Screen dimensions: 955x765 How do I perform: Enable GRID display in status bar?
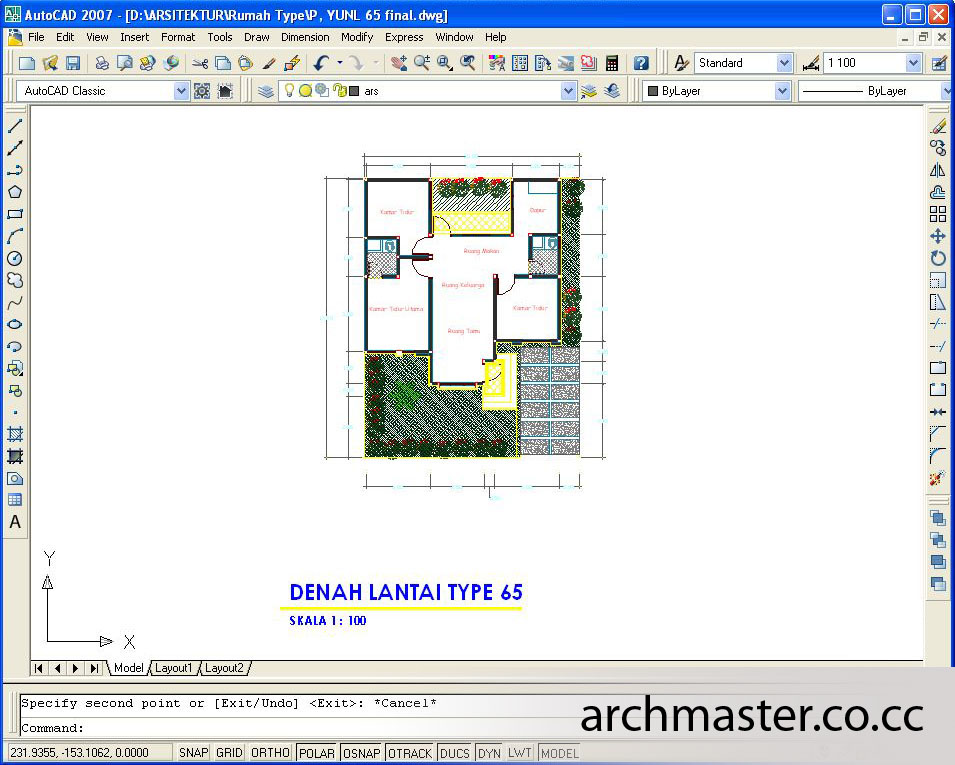(228, 752)
